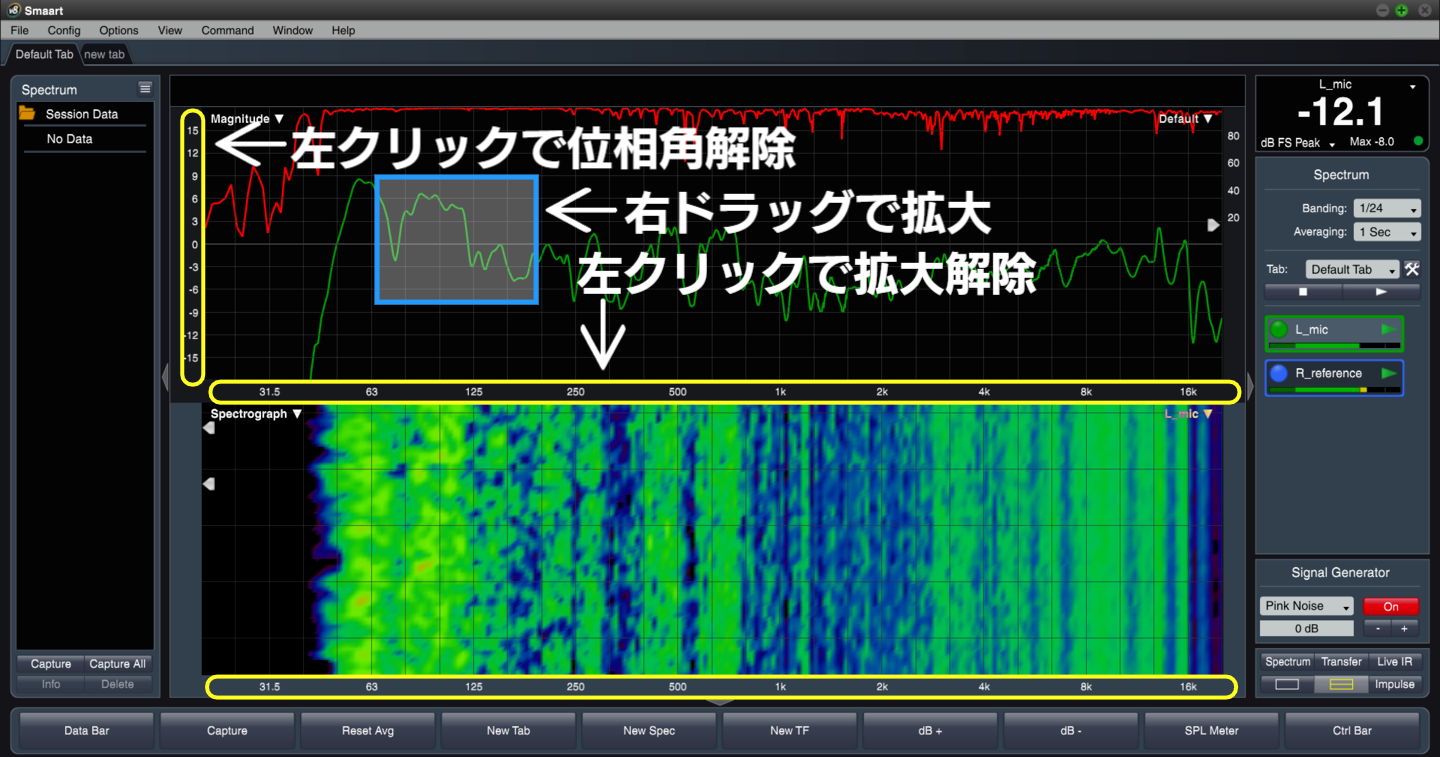Viewport: 1440px width, 757px height.
Task: Select the single-pane layout icon
Action: 1286,684
